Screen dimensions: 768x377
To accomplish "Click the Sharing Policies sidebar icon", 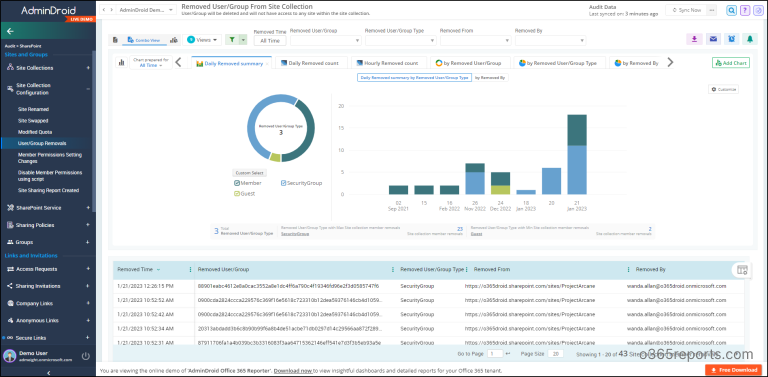I will tap(11, 225).
